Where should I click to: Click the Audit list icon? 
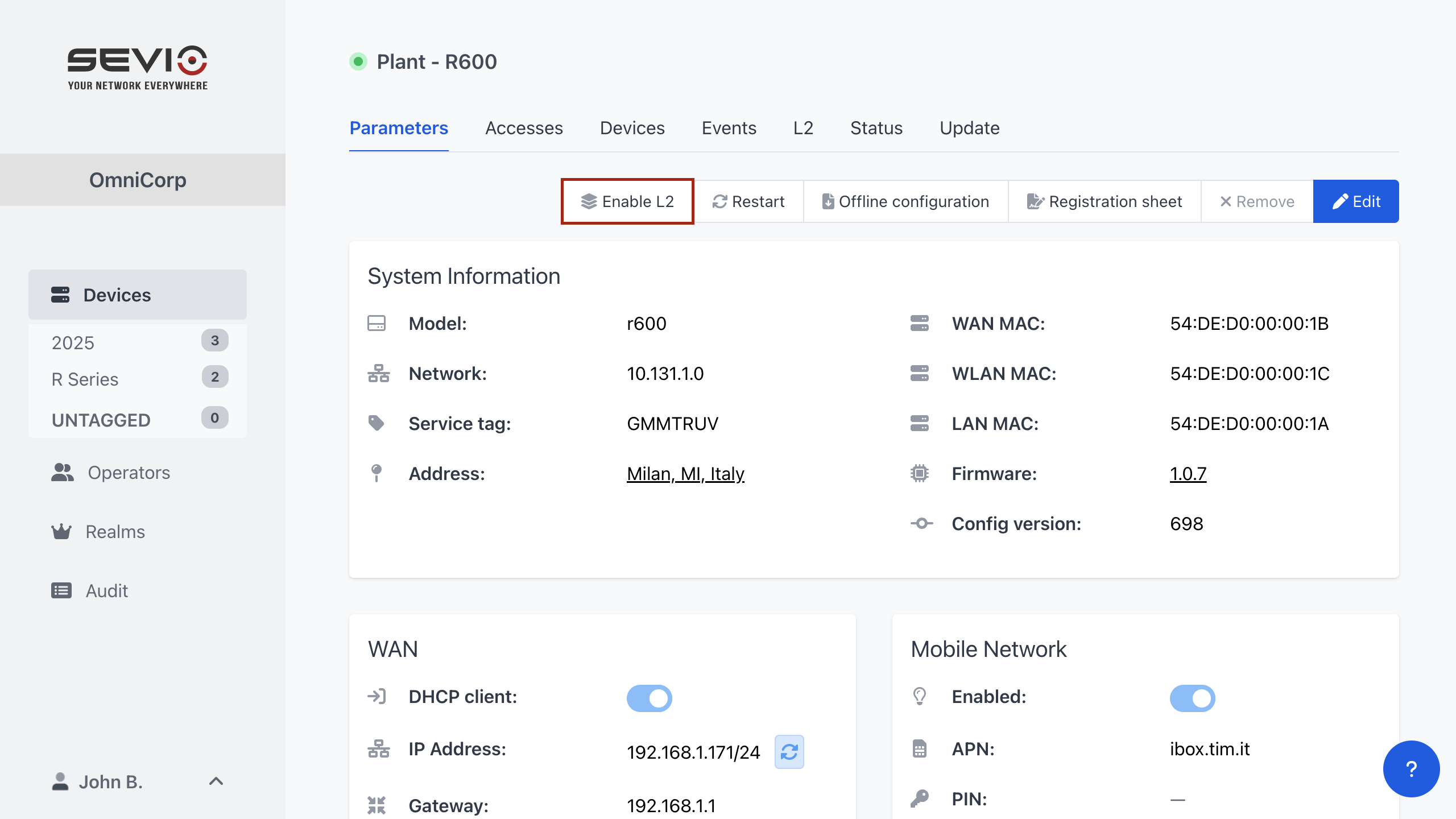click(61, 590)
